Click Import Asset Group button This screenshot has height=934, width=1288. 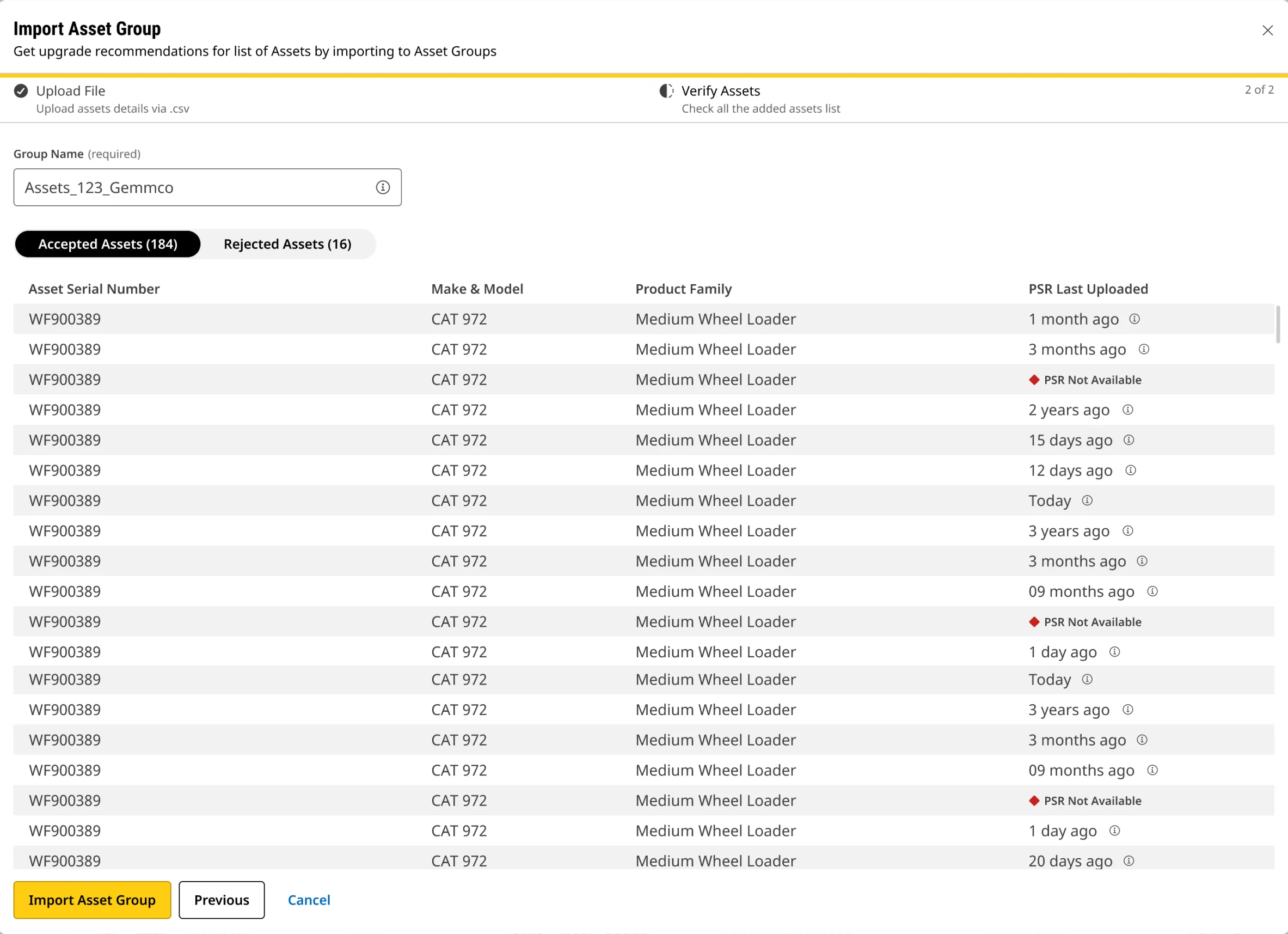(92, 900)
